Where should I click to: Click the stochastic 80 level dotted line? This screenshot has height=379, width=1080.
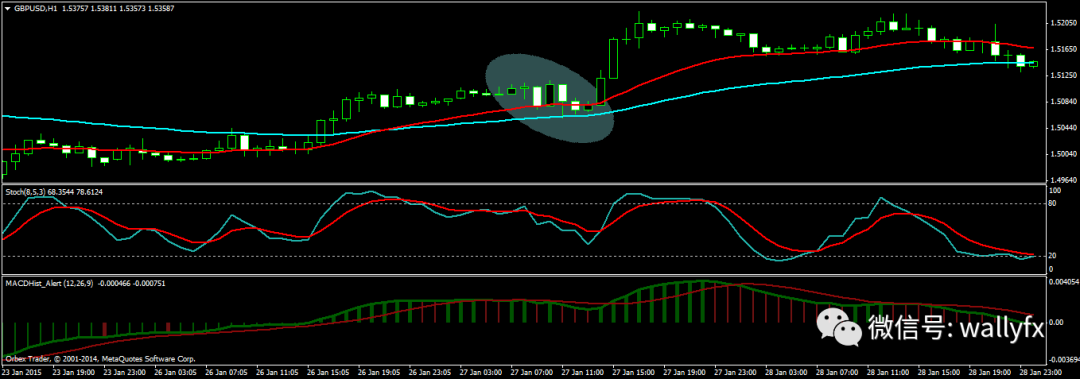[x=523, y=203]
